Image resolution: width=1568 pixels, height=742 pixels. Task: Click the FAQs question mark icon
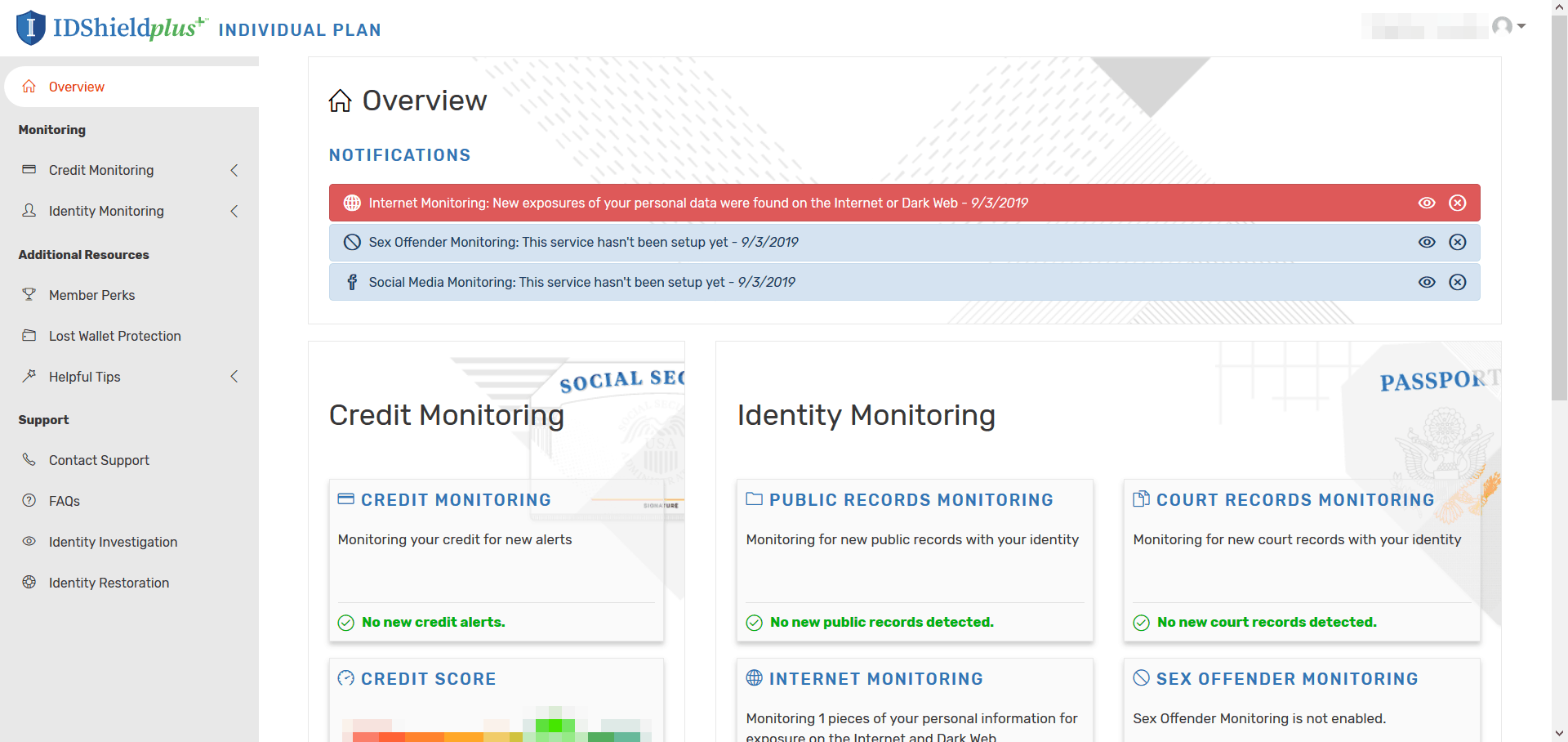pyautogui.click(x=29, y=501)
